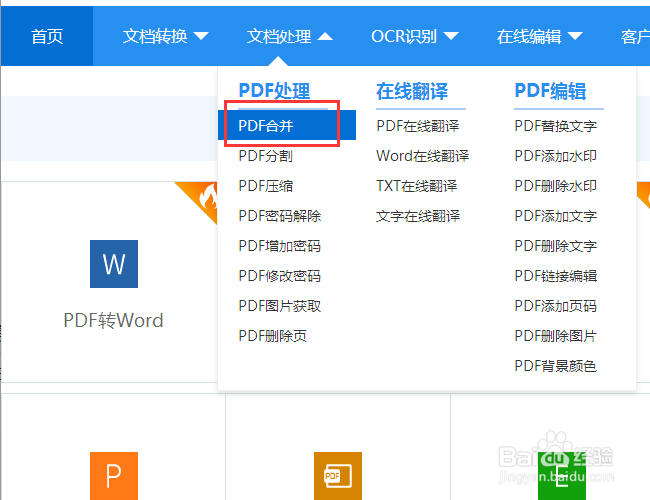This screenshot has height=500, width=650.
Task: Open TXT在线翻译 link
Action: click(x=417, y=186)
